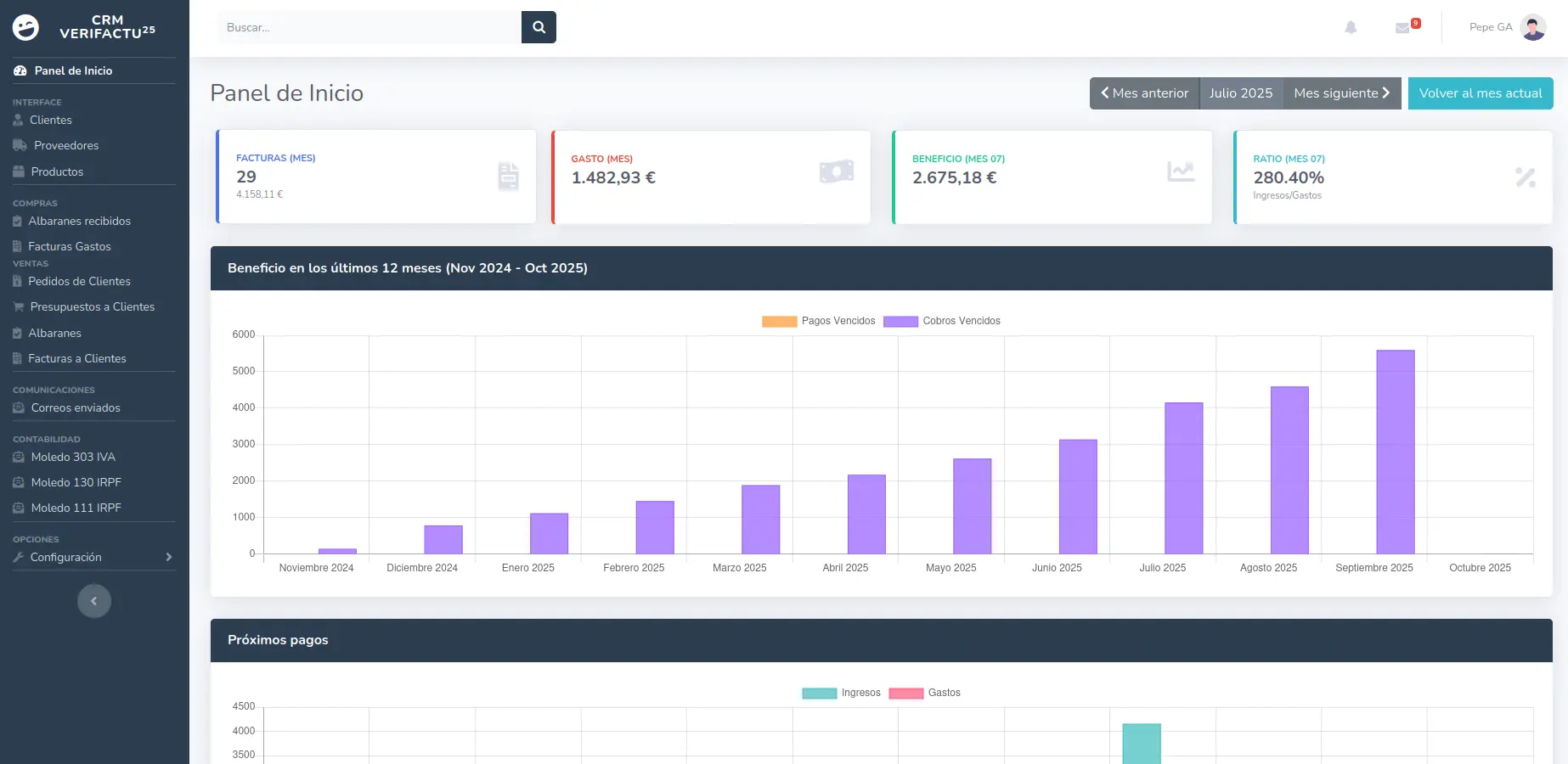1568x764 pixels.
Task: Click the Gastos red legend swatch
Action: click(905, 693)
